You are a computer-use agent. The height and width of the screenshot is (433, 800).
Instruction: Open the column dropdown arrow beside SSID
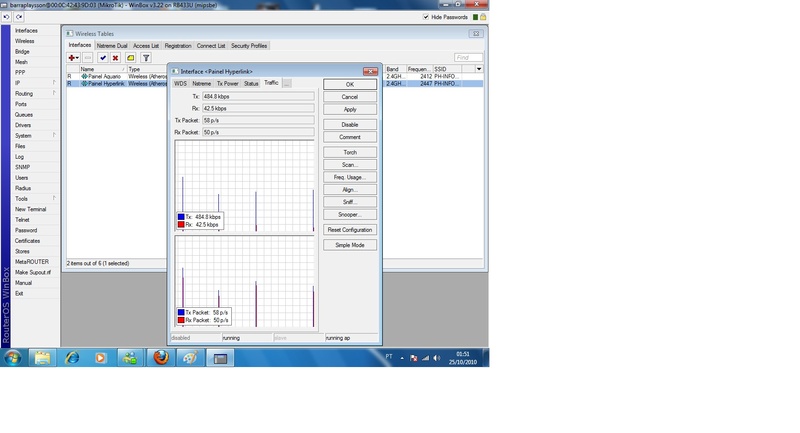479,69
